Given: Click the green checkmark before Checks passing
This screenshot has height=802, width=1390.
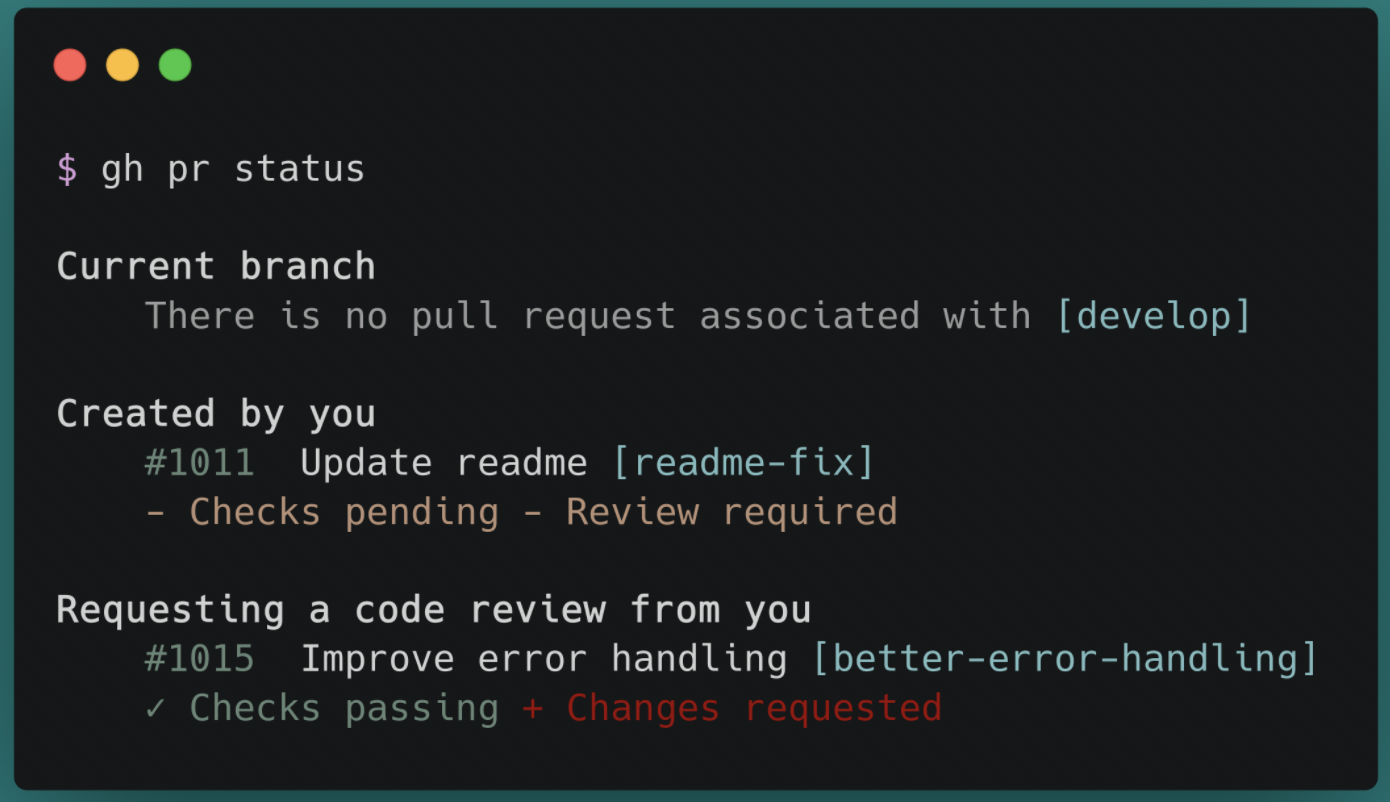Looking at the screenshot, I should pyautogui.click(x=155, y=708).
